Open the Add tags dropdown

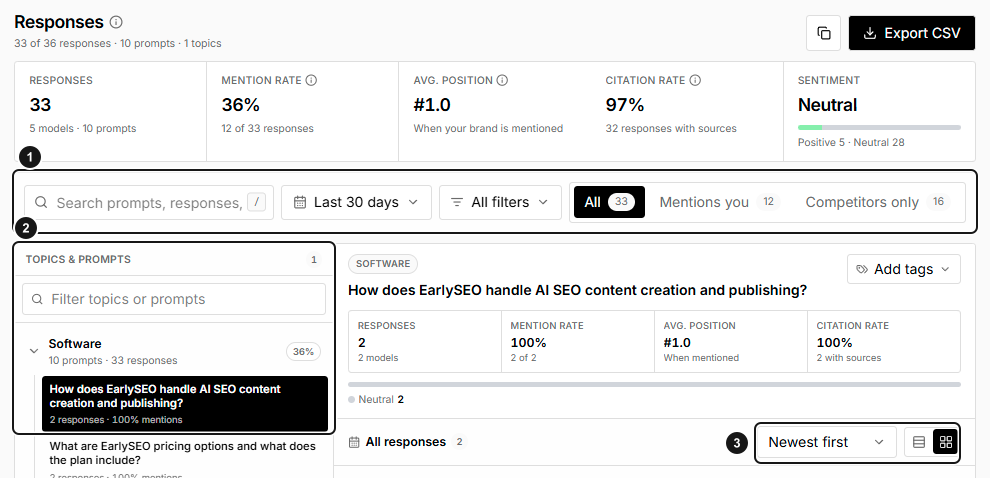pyautogui.click(x=904, y=269)
